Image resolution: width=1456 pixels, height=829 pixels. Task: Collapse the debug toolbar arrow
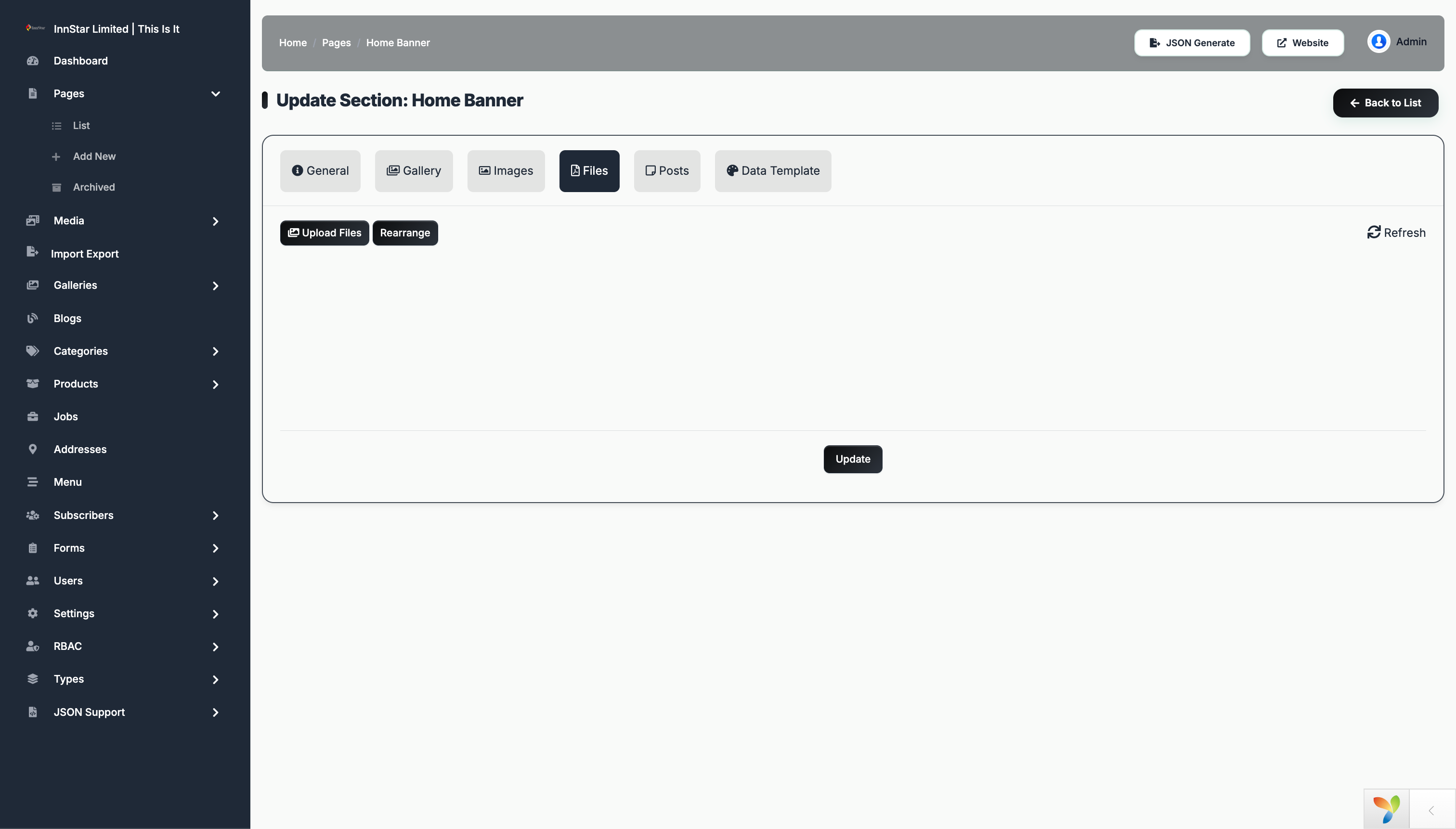pyautogui.click(x=1431, y=810)
